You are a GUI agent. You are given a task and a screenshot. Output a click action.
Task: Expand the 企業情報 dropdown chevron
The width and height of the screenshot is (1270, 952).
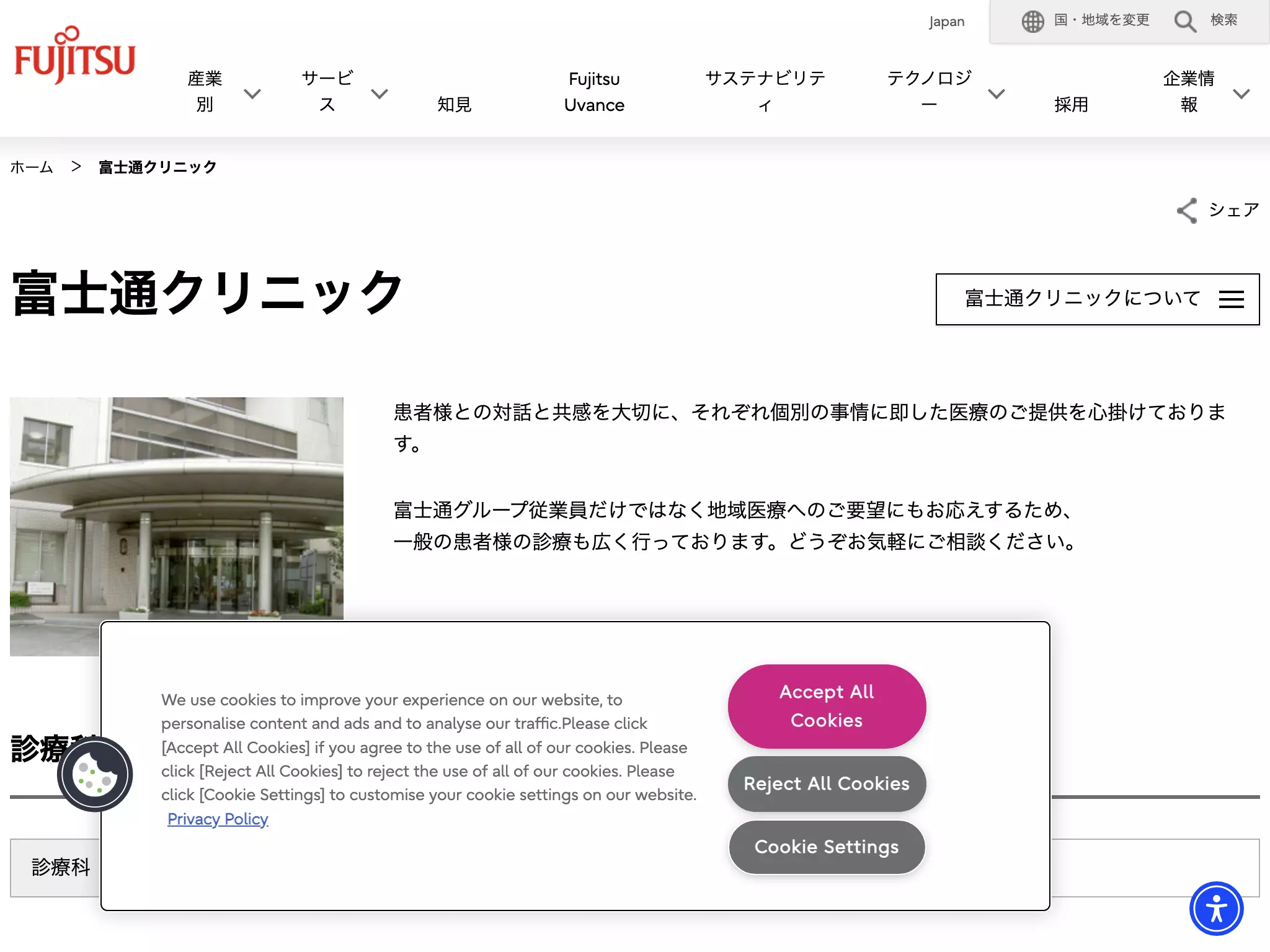[1241, 94]
